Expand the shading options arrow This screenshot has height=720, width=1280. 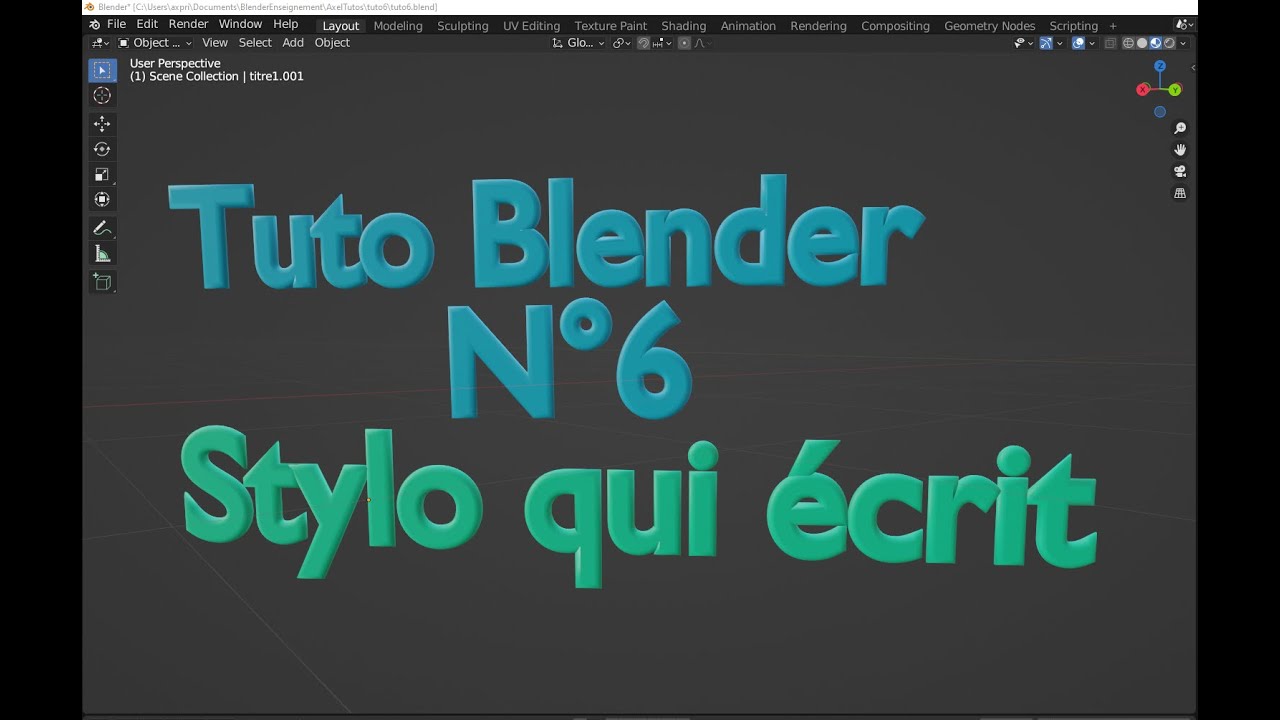click(x=1183, y=43)
